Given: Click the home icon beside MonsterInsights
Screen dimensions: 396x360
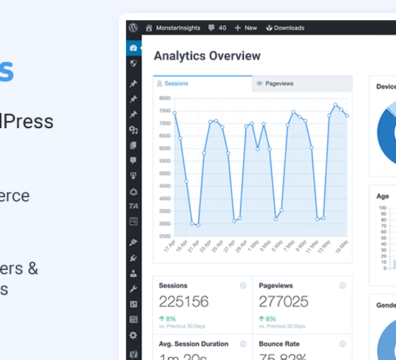Looking at the screenshot, I should click(x=149, y=28).
